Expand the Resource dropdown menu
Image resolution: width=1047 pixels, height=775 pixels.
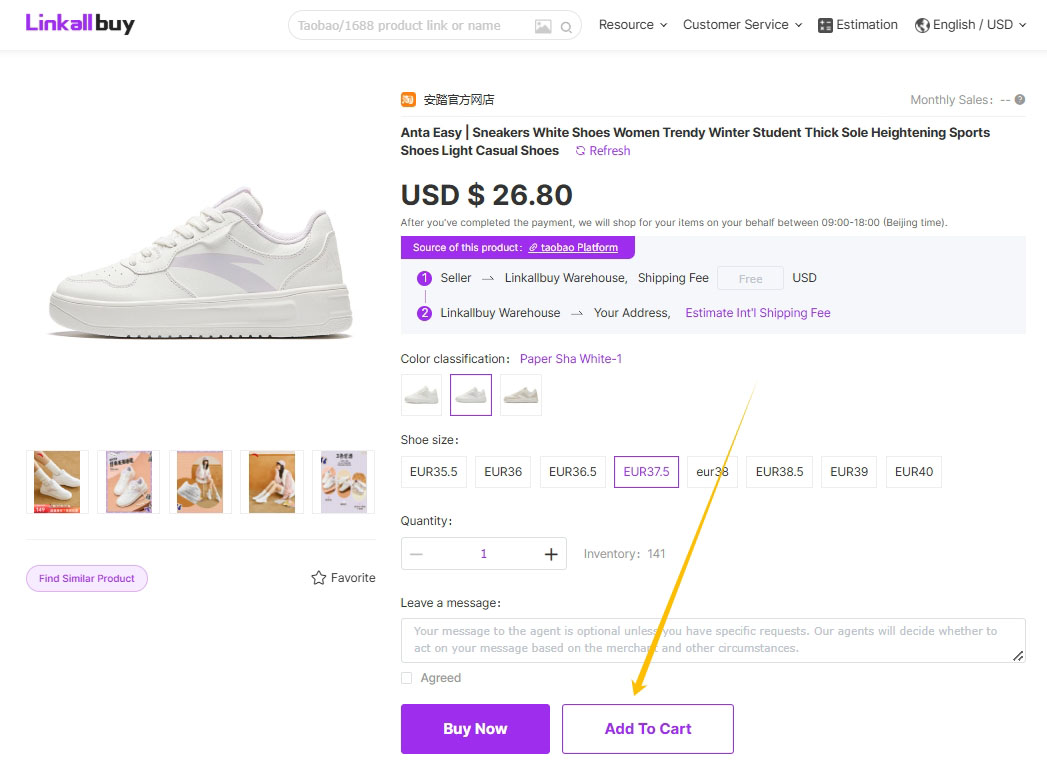click(633, 25)
